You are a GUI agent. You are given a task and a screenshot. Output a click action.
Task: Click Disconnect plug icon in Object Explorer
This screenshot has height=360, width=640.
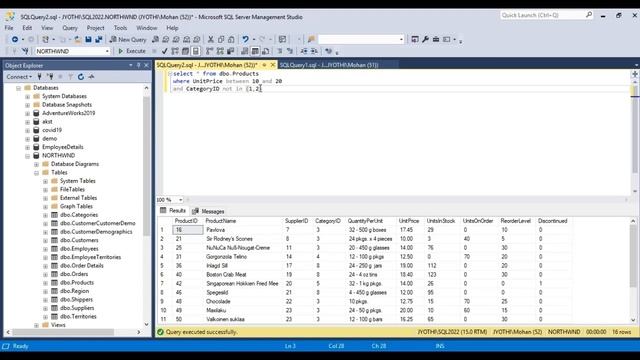[50, 77]
